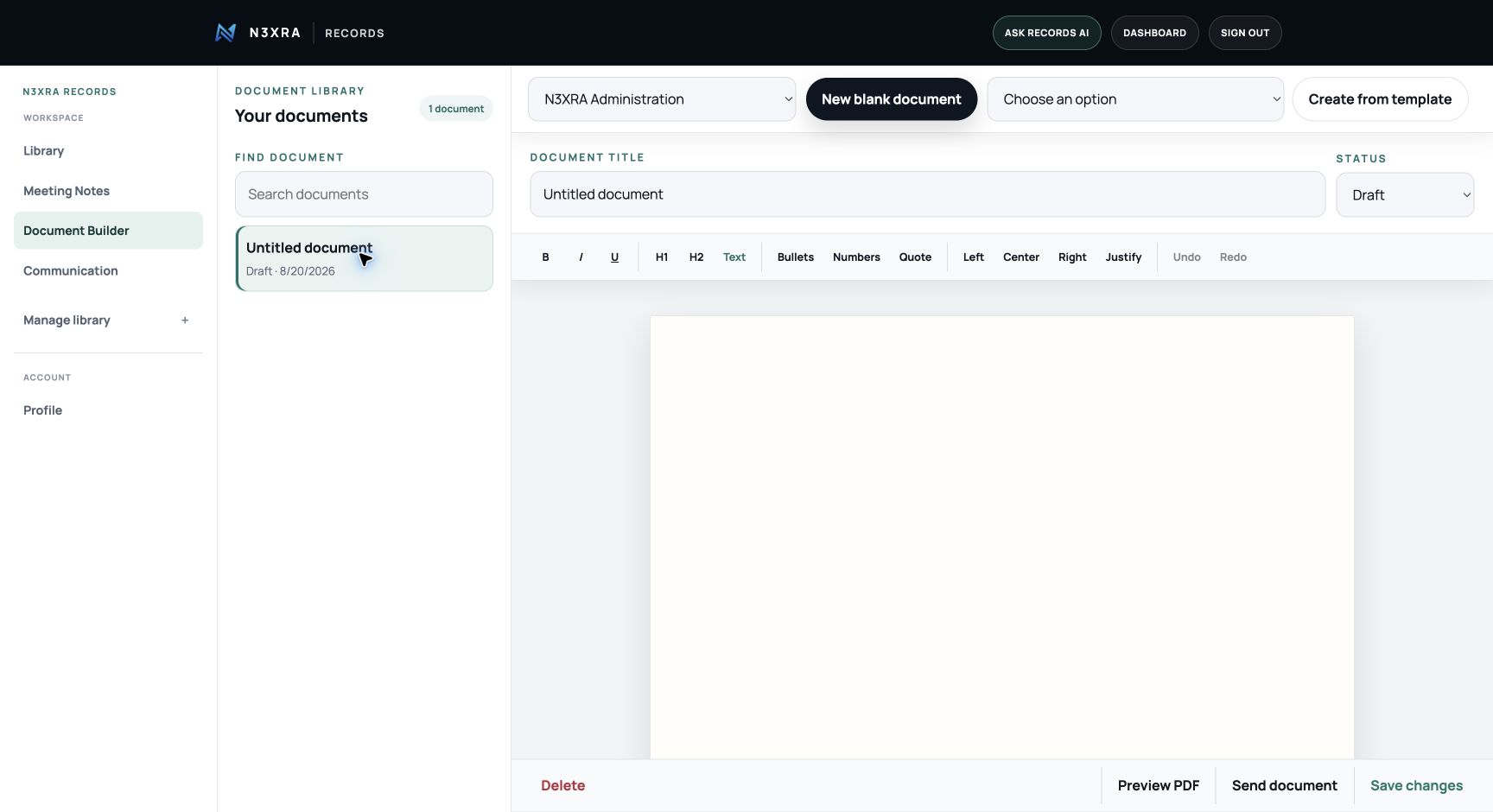Toggle italic formatting
The image size is (1493, 812).
coord(581,257)
